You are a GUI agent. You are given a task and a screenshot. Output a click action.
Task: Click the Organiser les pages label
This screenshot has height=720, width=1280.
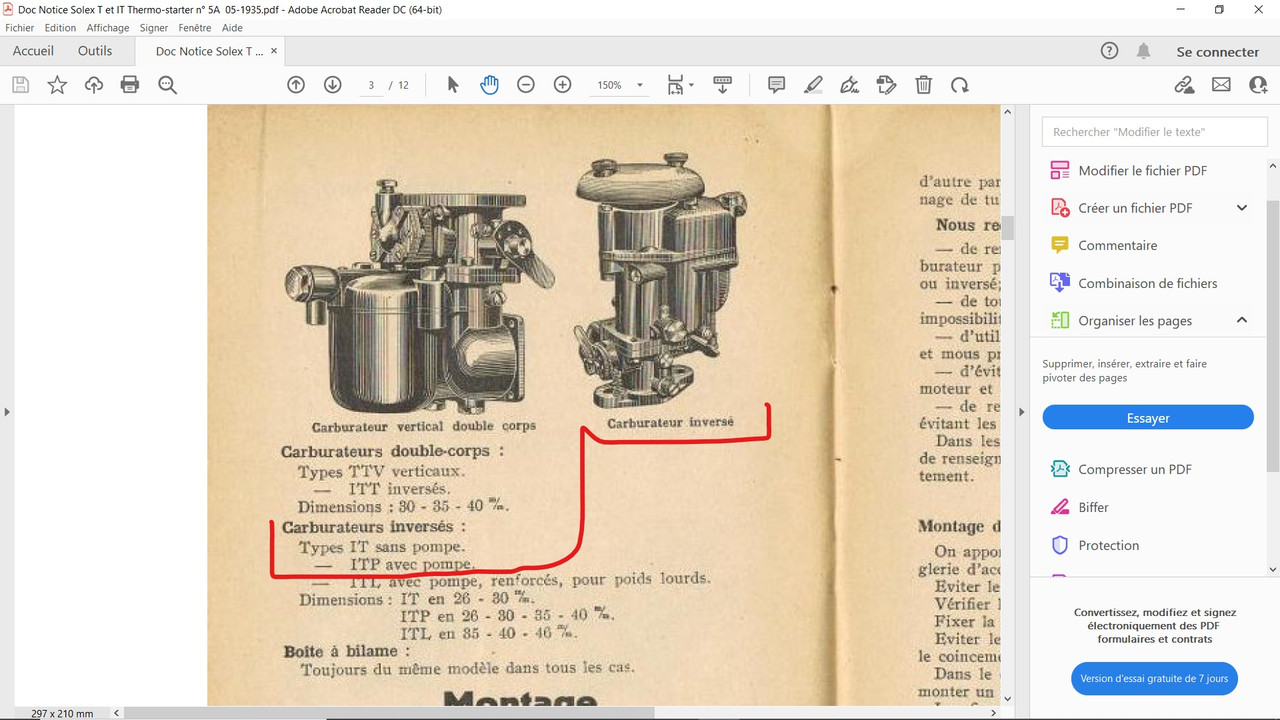tap(1135, 321)
